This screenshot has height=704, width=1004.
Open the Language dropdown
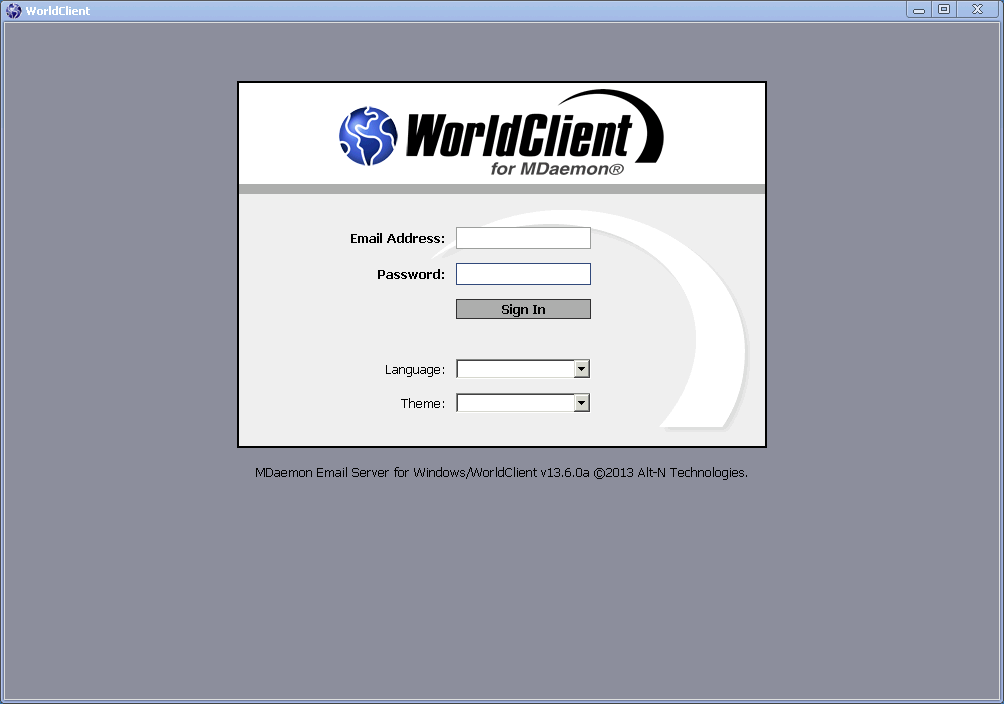coord(523,369)
